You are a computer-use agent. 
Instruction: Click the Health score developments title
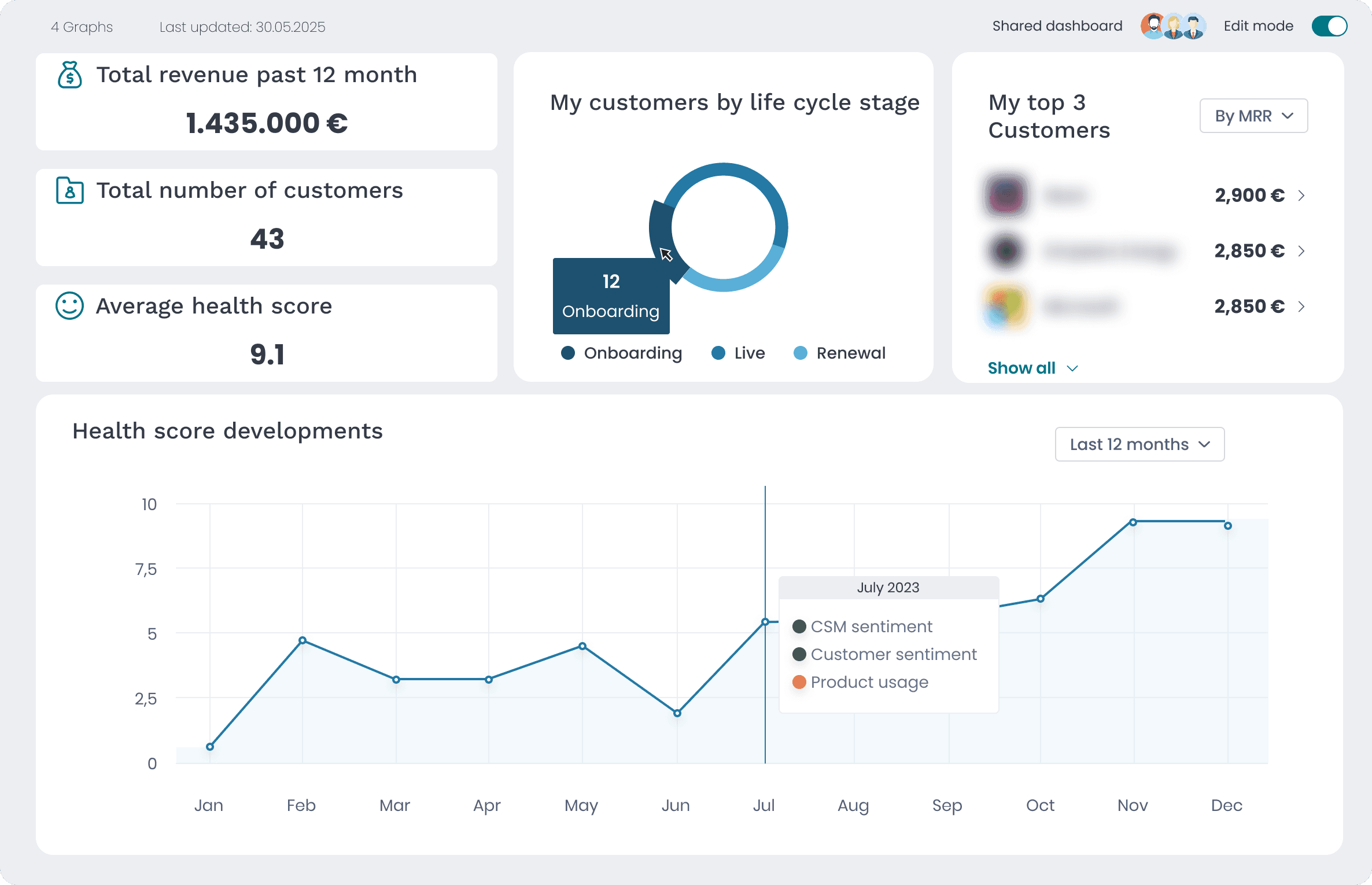pyautogui.click(x=227, y=430)
